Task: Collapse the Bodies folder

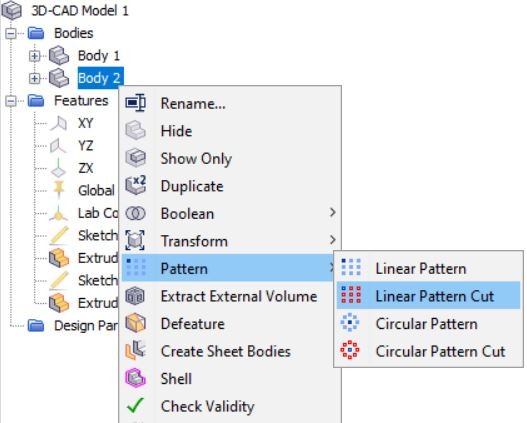Action: [11, 33]
